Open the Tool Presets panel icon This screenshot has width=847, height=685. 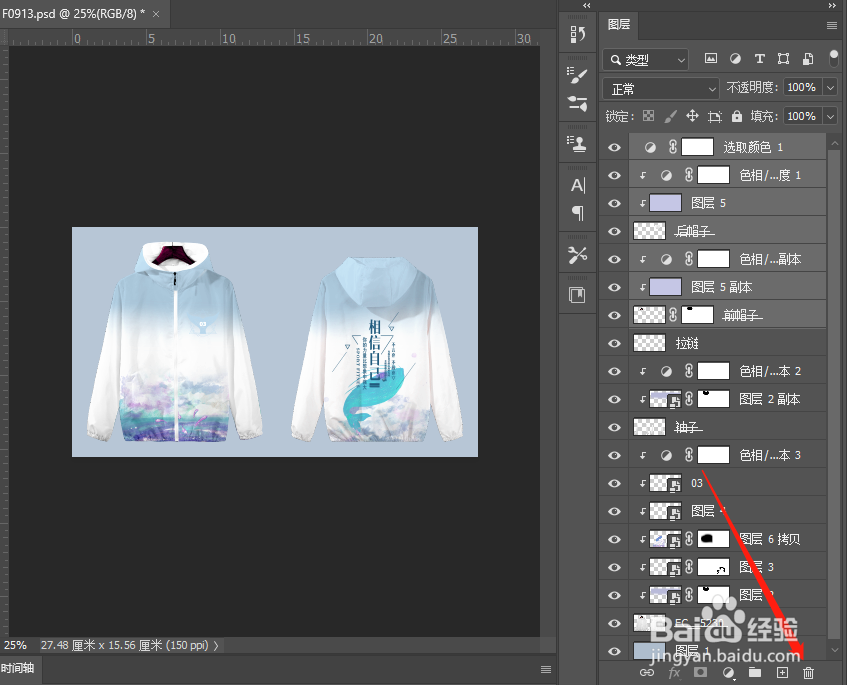[x=577, y=254]
